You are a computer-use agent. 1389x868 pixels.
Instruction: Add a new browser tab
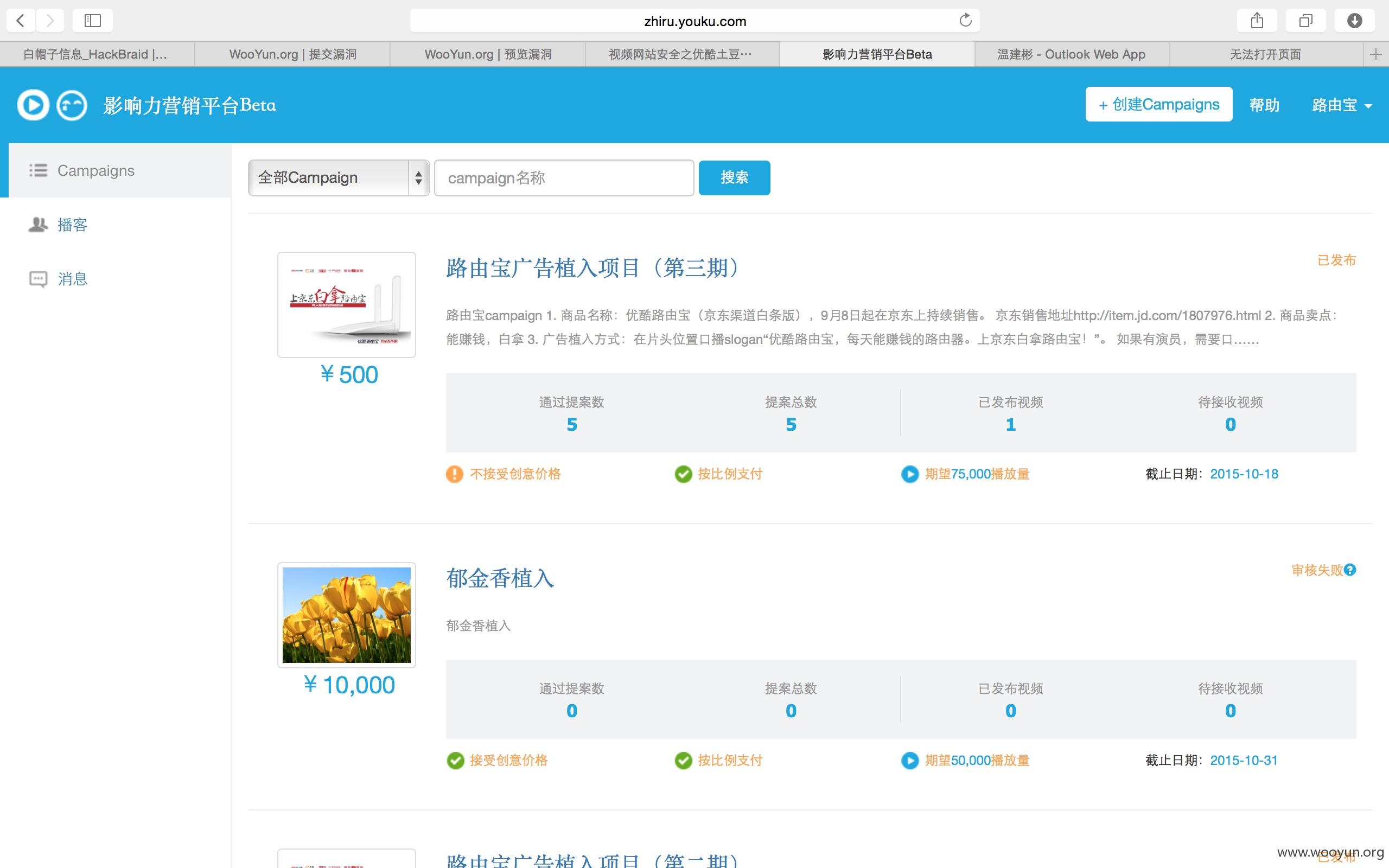1376,55
